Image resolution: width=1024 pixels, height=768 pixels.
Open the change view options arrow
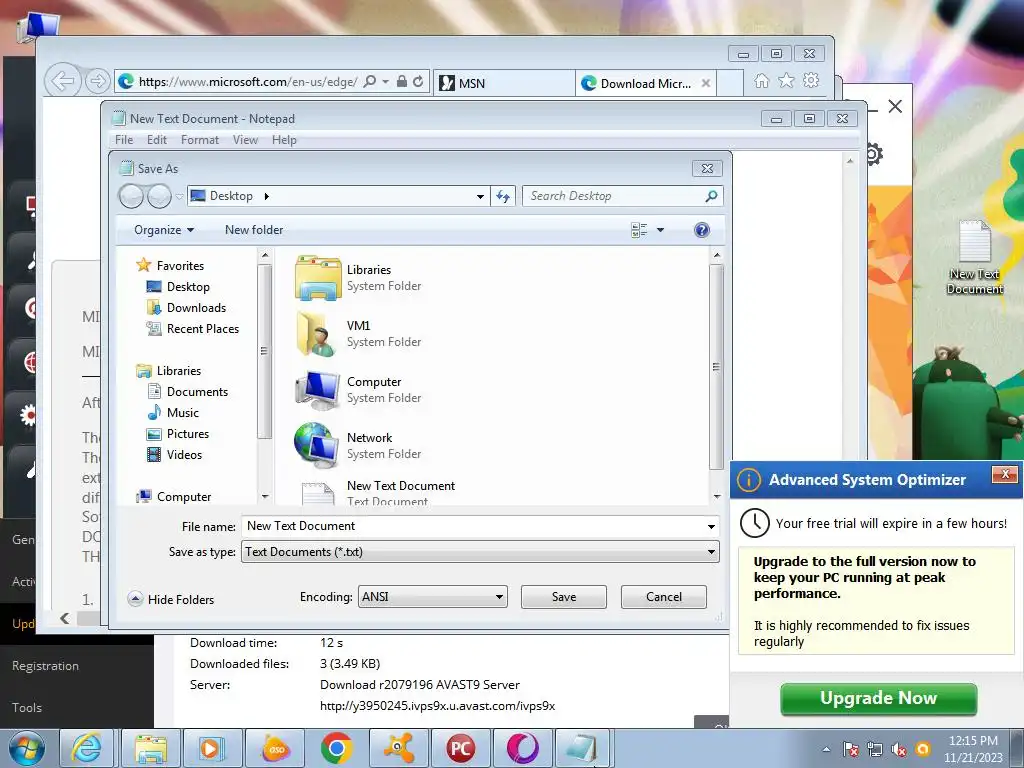click(660, 230)
